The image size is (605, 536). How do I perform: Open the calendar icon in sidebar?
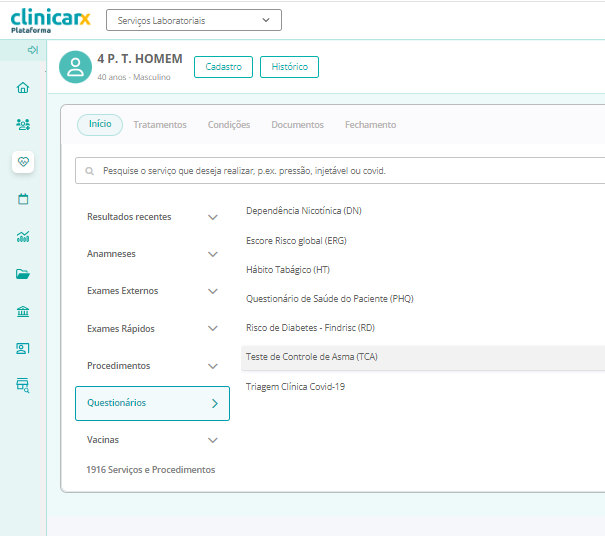[23, 199]
